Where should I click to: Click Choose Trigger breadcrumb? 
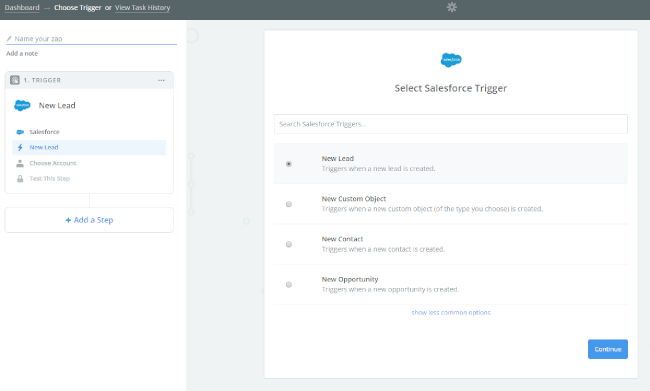(x=78, y=7)
